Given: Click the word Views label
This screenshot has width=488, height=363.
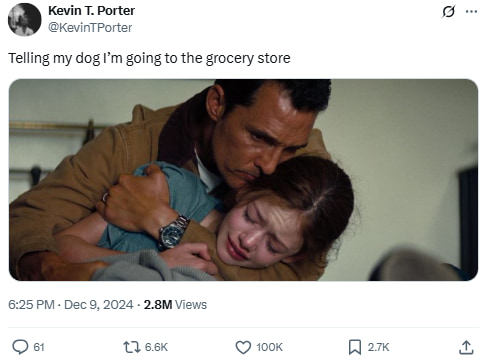Looking at the screenshot, I should 191,305.
